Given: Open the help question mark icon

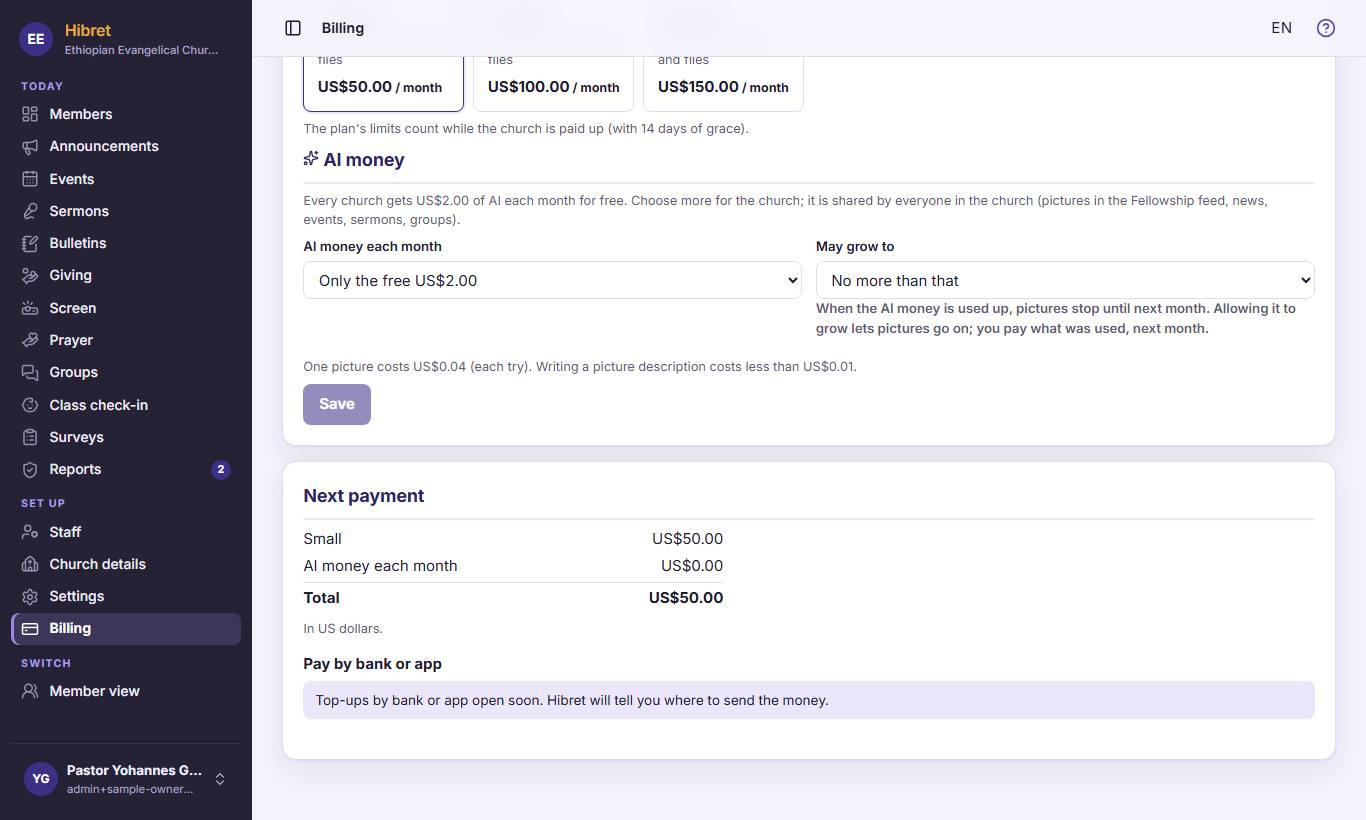Looking at the screenshot, I should coord(1326,28).
